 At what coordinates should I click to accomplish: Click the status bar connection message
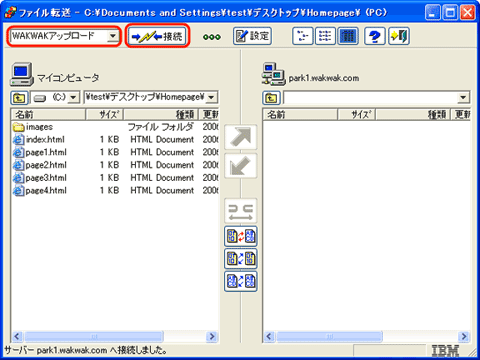86,350
